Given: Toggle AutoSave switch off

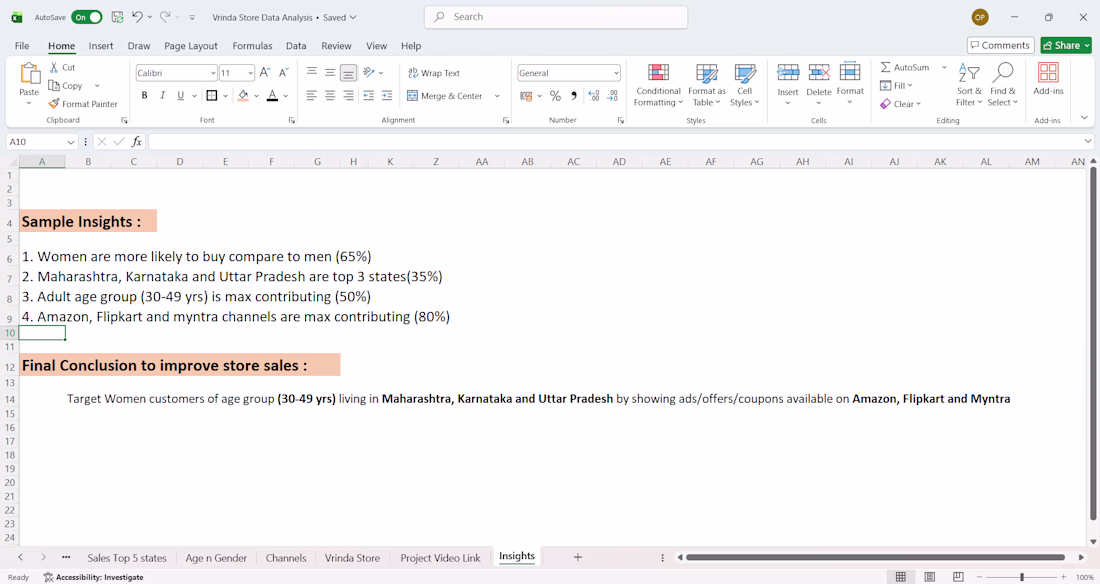Looking at the screenshot, I should [x=87, y=17].
